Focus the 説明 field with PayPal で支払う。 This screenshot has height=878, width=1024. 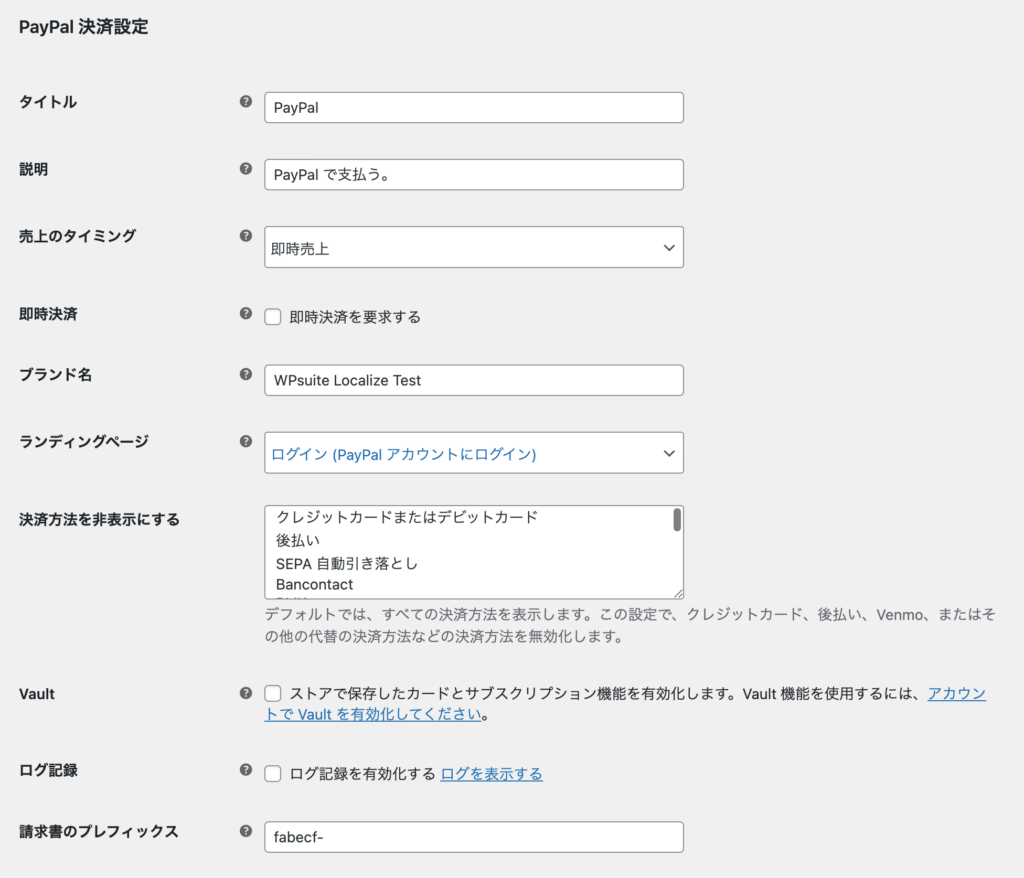(x=473, y=174)
